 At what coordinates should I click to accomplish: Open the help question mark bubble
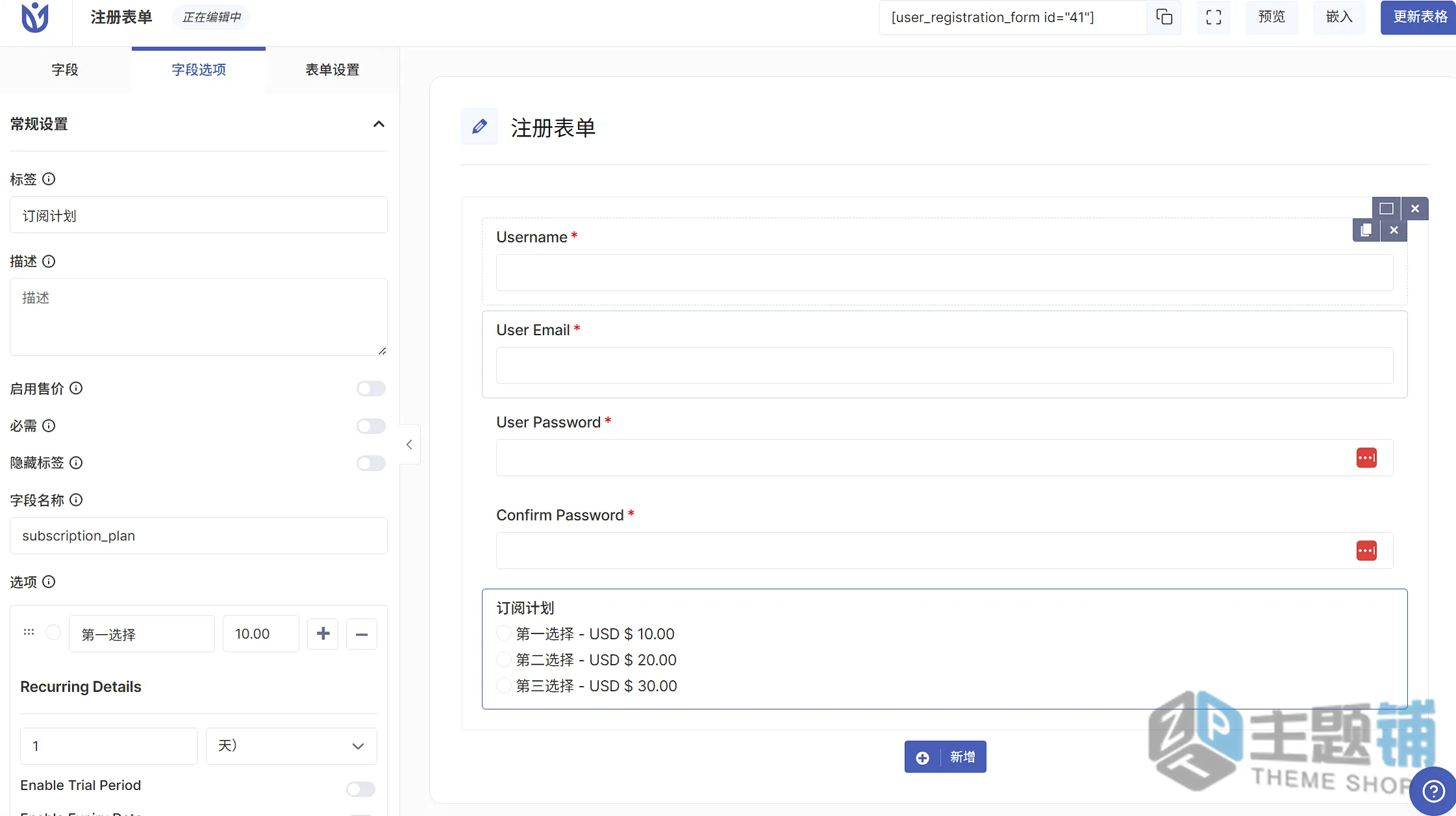[x=1433, y=791]
